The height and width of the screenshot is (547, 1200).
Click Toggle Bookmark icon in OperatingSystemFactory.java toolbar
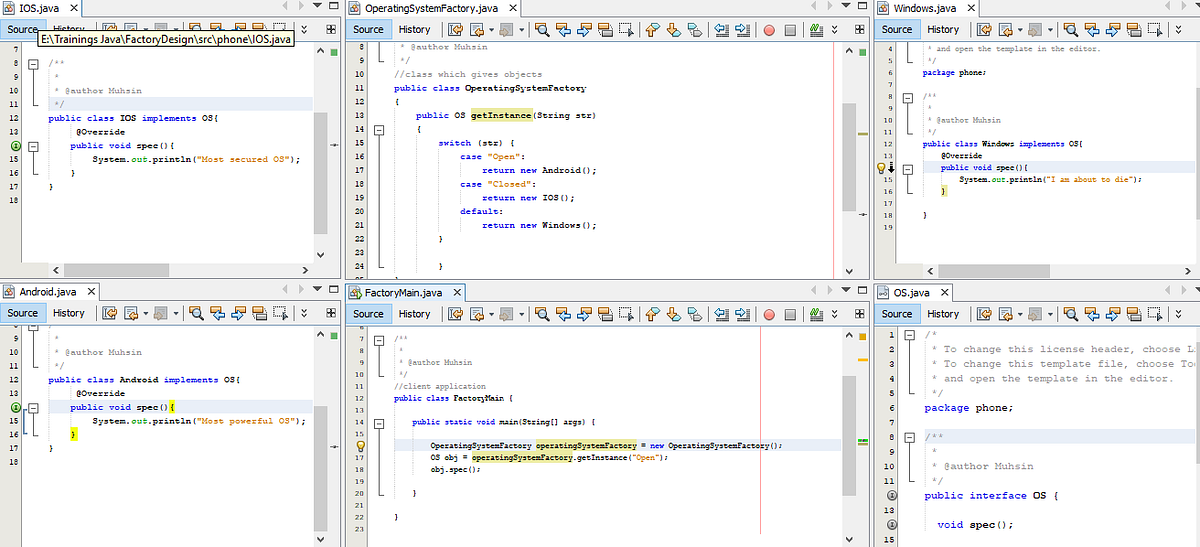click(x=695, y=30)
